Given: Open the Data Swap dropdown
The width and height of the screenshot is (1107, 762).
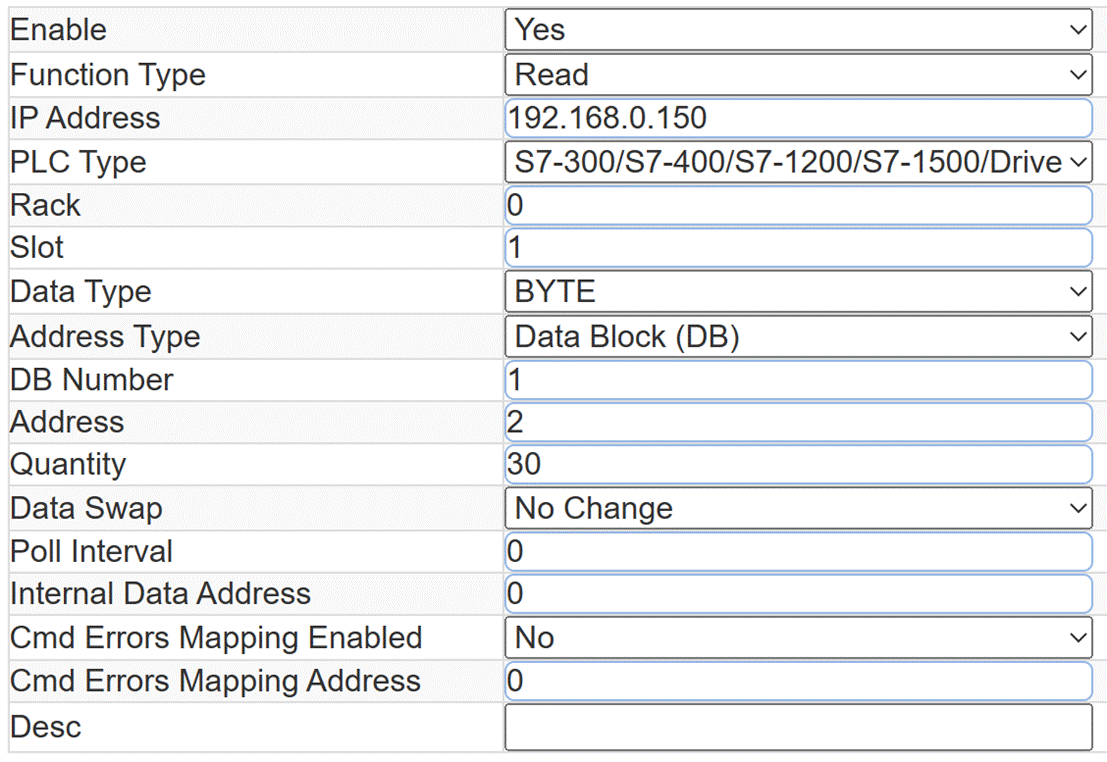Looking at the screenshot, I should 798,508.
